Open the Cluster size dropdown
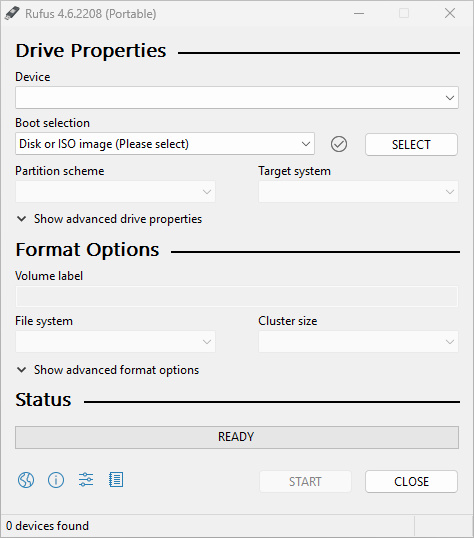 pos(358,342)
